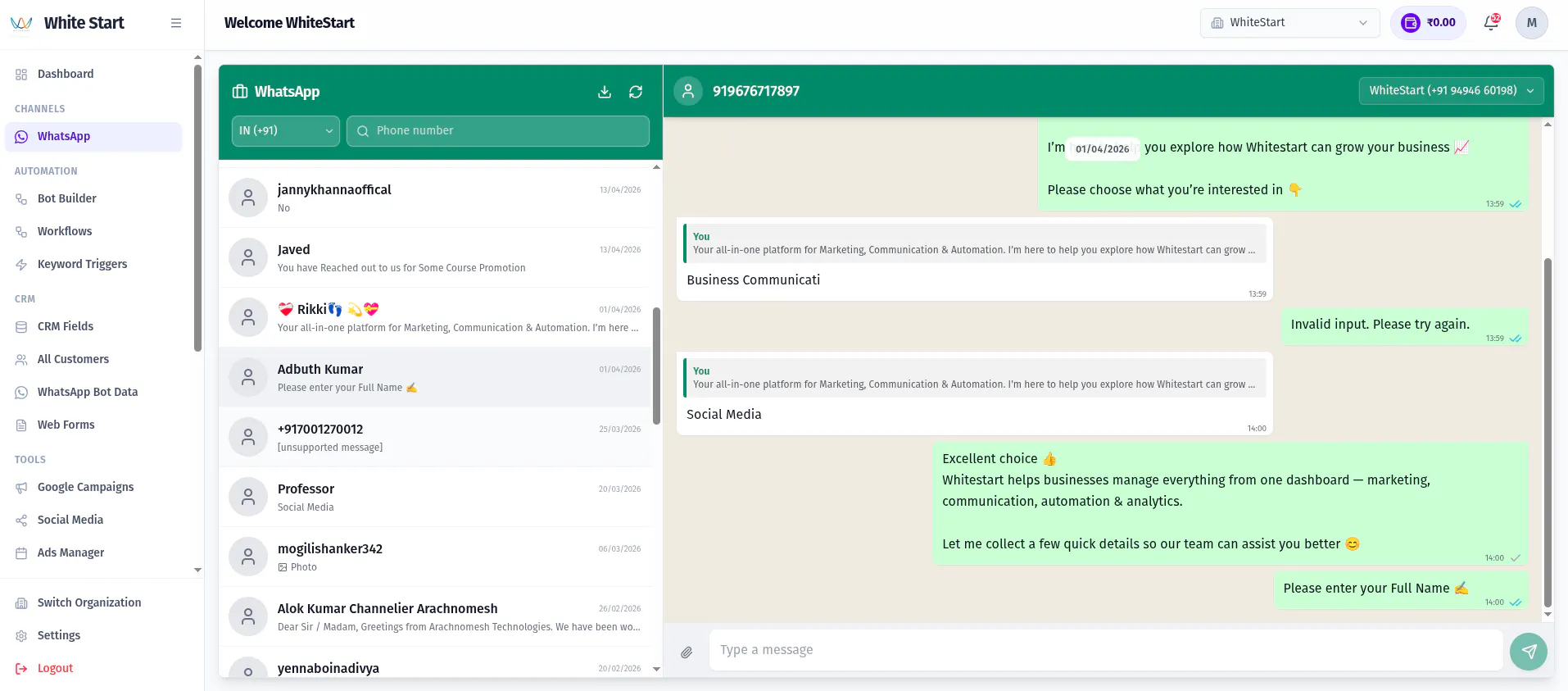Click the "Business Communicati" reply text

[x=754, y=280]
